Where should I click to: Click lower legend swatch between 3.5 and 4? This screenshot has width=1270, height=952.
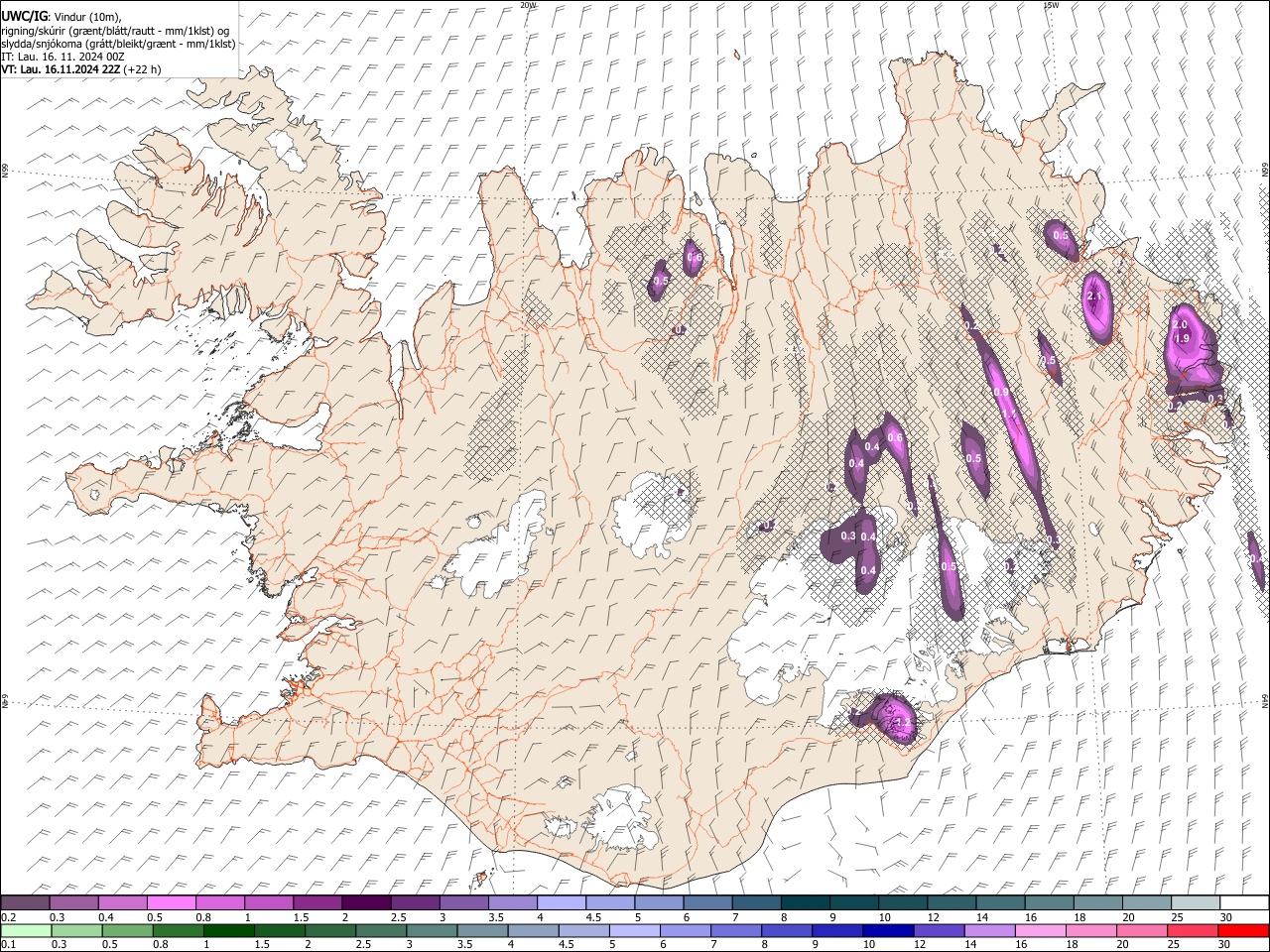pos(482,931)
